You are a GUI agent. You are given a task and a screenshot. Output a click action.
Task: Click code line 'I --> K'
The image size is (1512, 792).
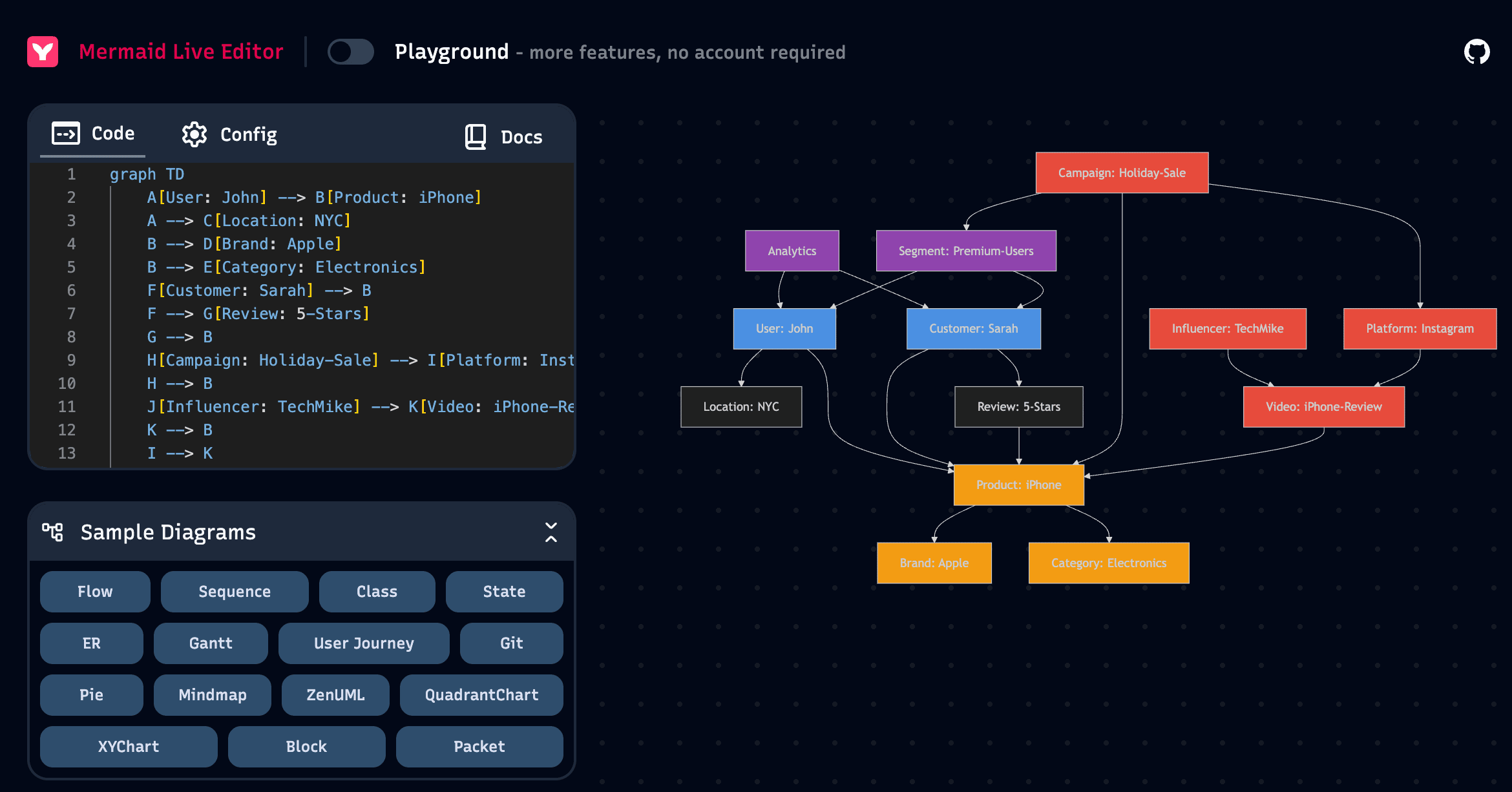point(180,453)
